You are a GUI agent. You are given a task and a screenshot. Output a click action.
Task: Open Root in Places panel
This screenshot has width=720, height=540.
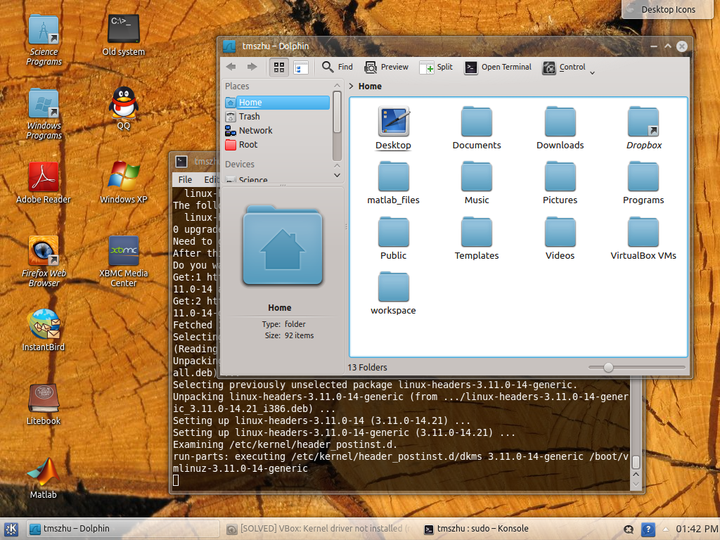pyautogui.click(x=277, y=145)
